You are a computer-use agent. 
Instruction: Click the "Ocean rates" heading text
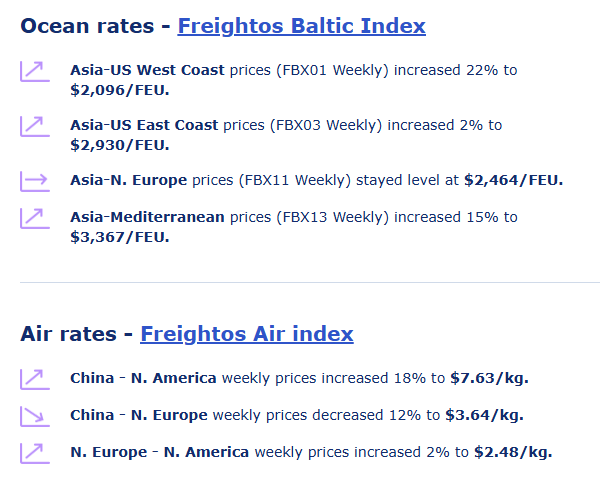(x=87, y=26)
